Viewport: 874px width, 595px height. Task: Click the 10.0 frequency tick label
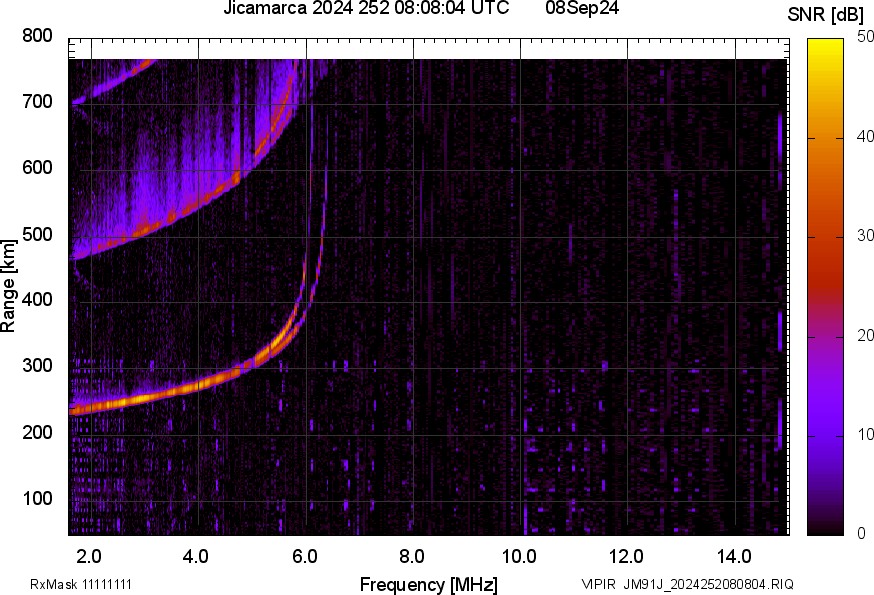coord(518,555)
